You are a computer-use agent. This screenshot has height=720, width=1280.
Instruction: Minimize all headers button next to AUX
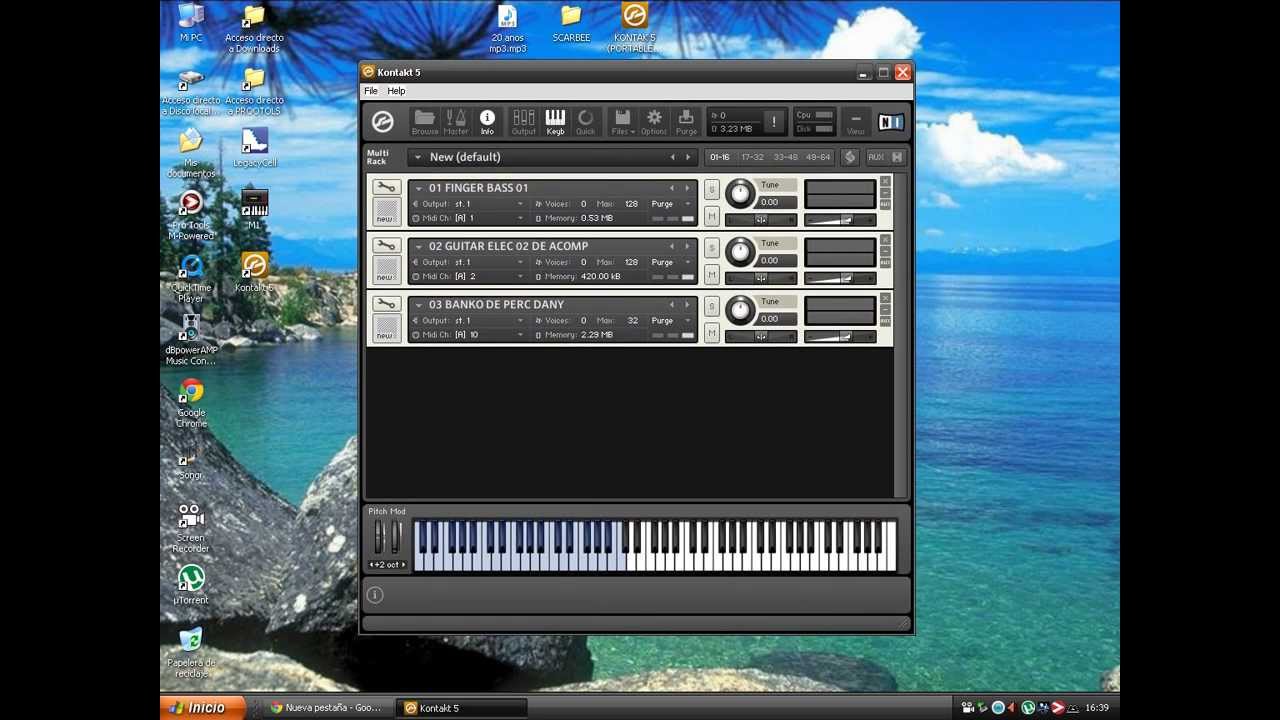point(897,157)
